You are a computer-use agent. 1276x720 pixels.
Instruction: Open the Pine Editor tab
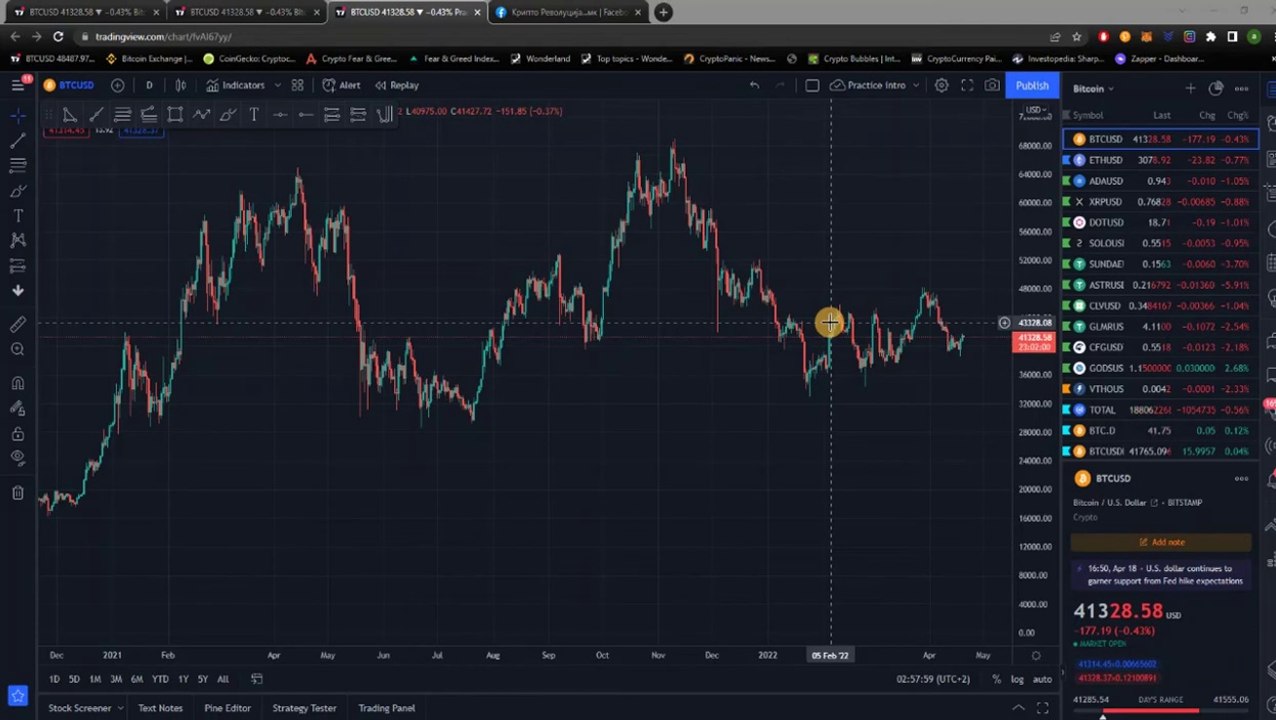[227, 708]
